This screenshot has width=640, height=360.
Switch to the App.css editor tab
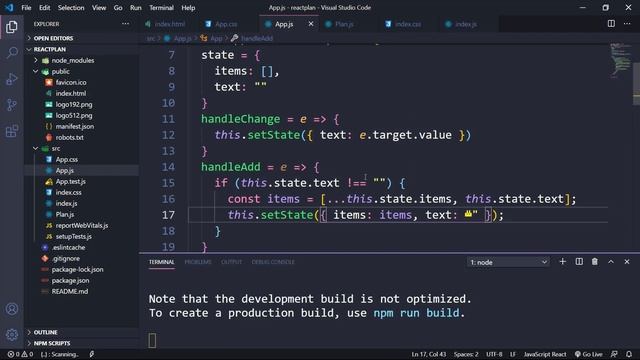click(226, 24)
